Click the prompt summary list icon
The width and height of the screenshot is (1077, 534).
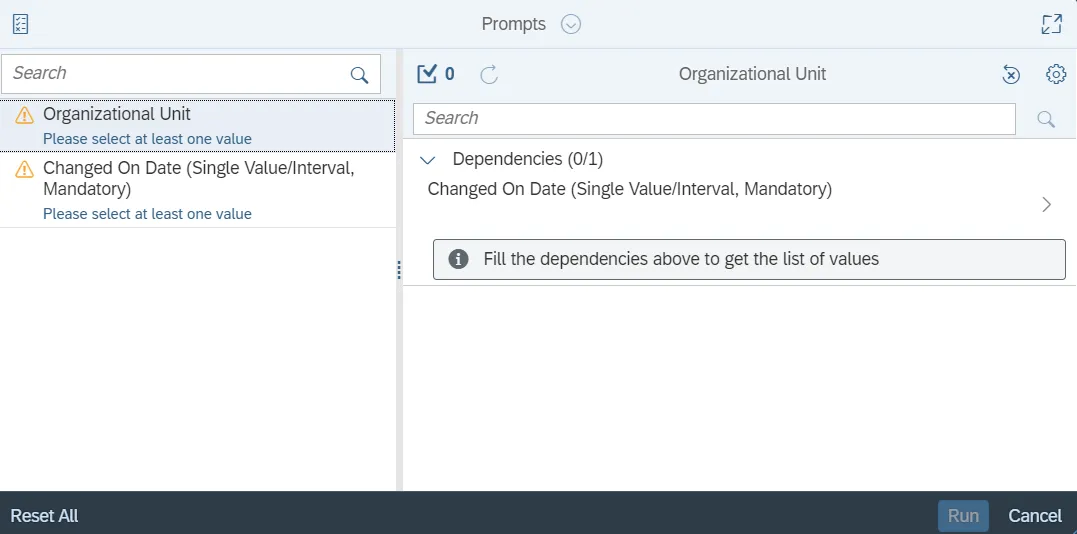[20, 24]
